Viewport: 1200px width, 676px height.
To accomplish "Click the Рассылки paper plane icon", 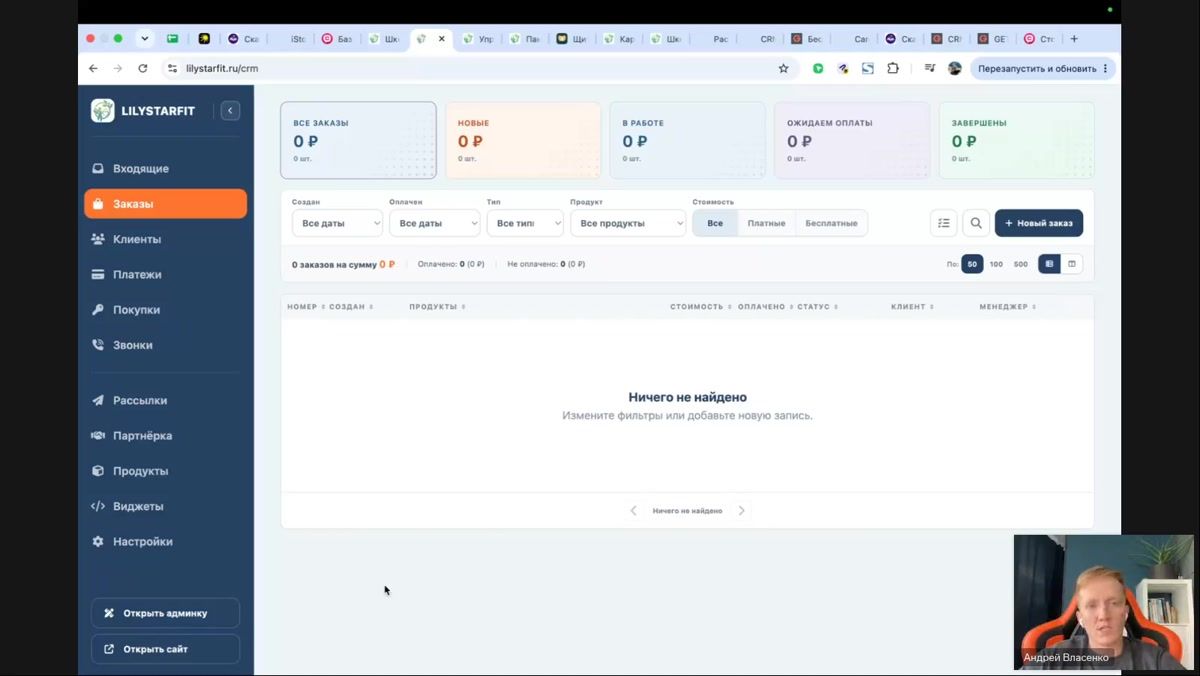I will [98, 400].
